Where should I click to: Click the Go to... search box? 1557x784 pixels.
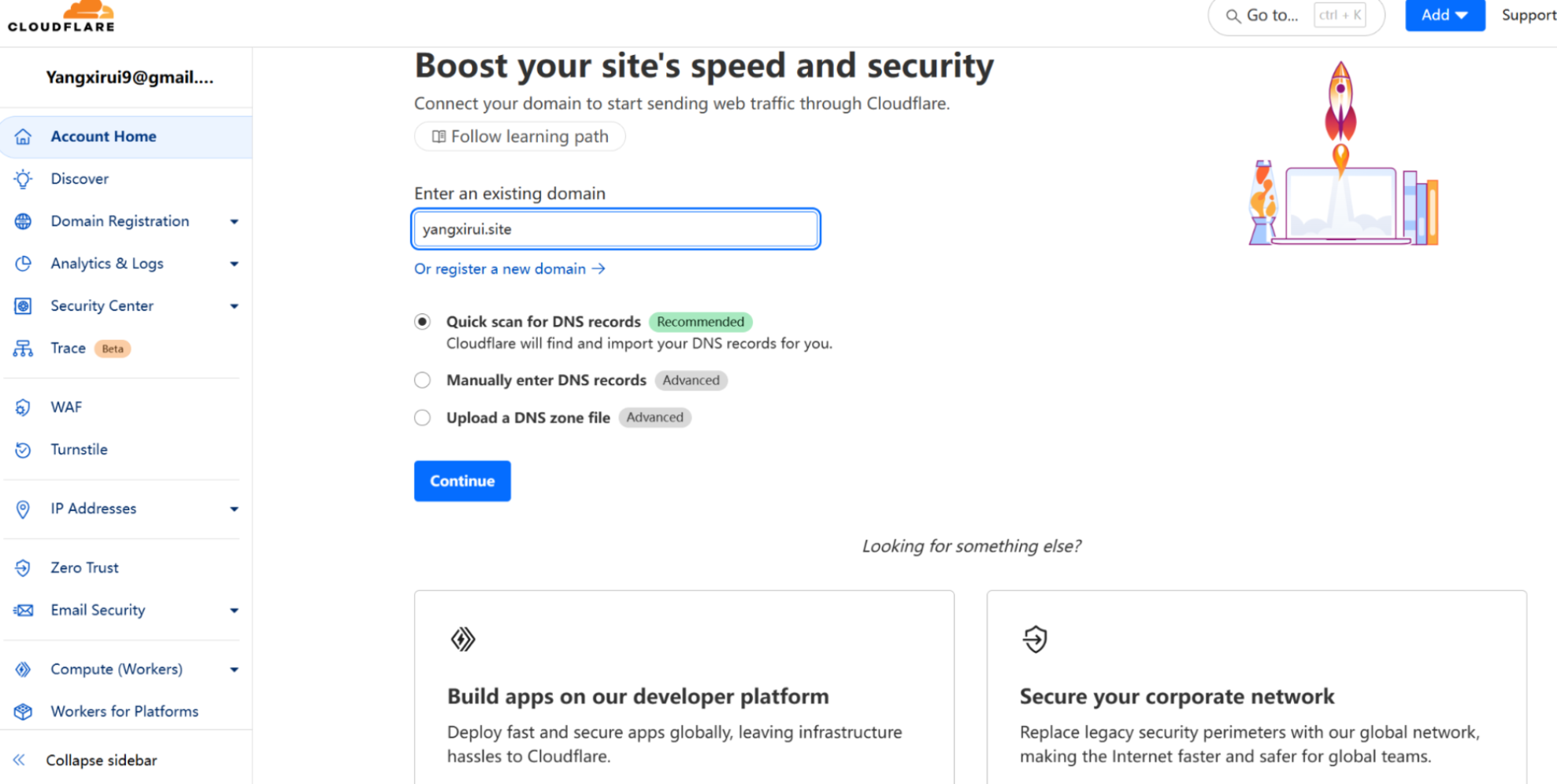click(x=1296, y=16)
